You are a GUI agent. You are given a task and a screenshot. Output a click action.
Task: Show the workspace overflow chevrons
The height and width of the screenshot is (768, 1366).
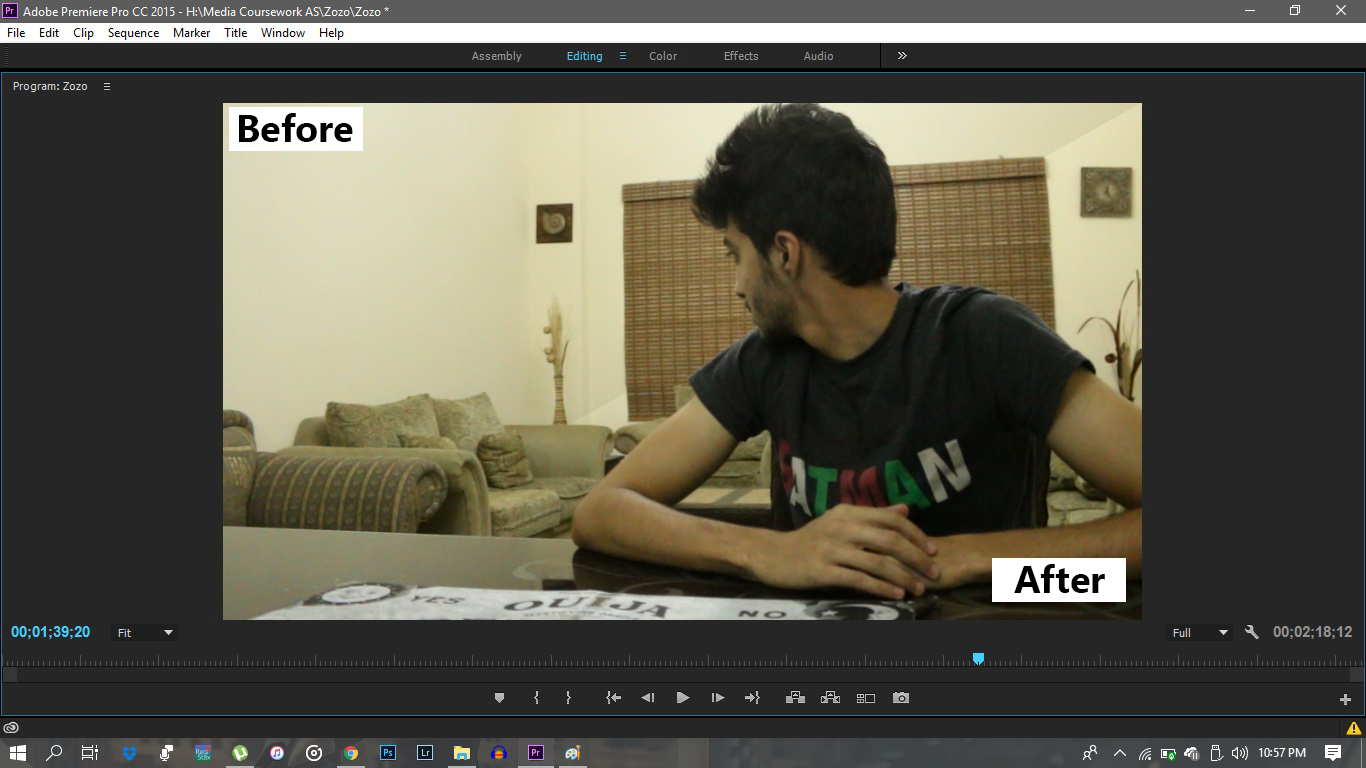(x=902, y=56)
